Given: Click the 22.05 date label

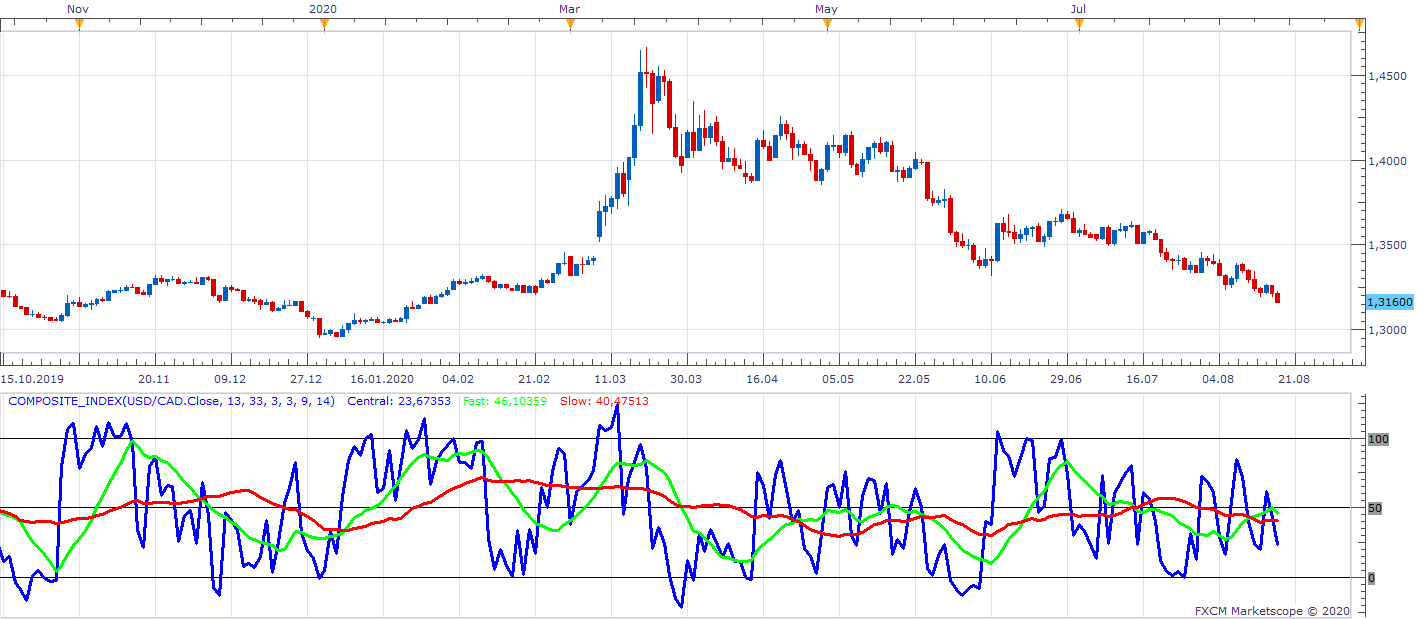Looking at the screenshot, I should point(914,380).
